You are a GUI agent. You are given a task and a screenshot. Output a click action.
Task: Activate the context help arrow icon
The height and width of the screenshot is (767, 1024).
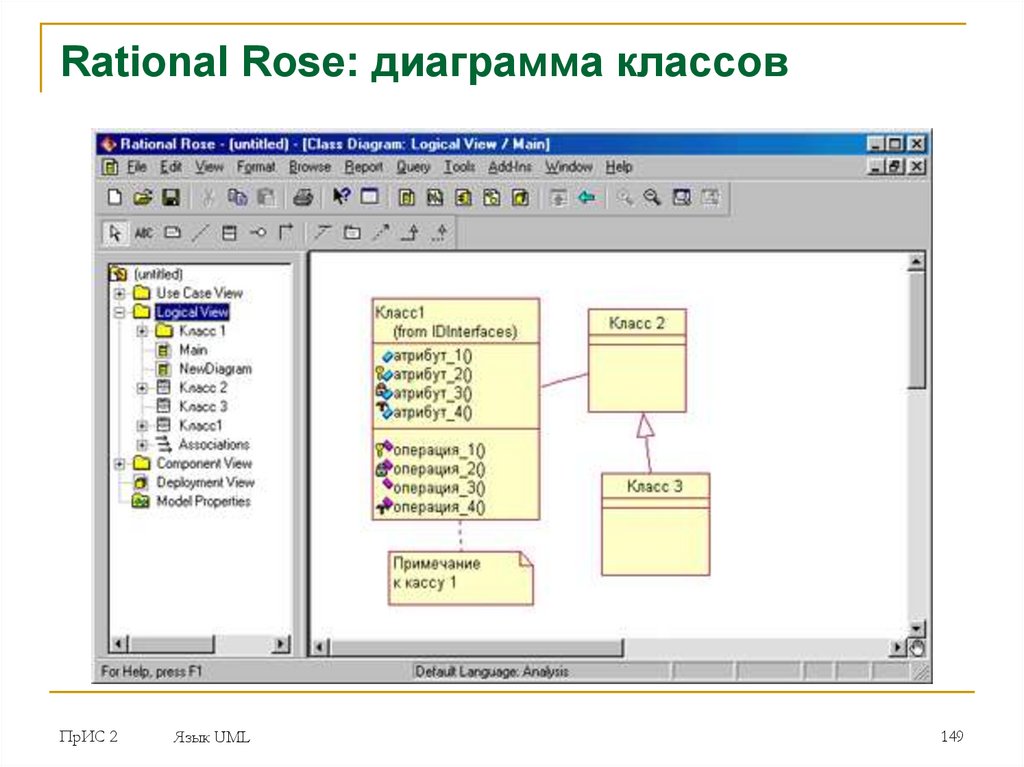point(341,196)
